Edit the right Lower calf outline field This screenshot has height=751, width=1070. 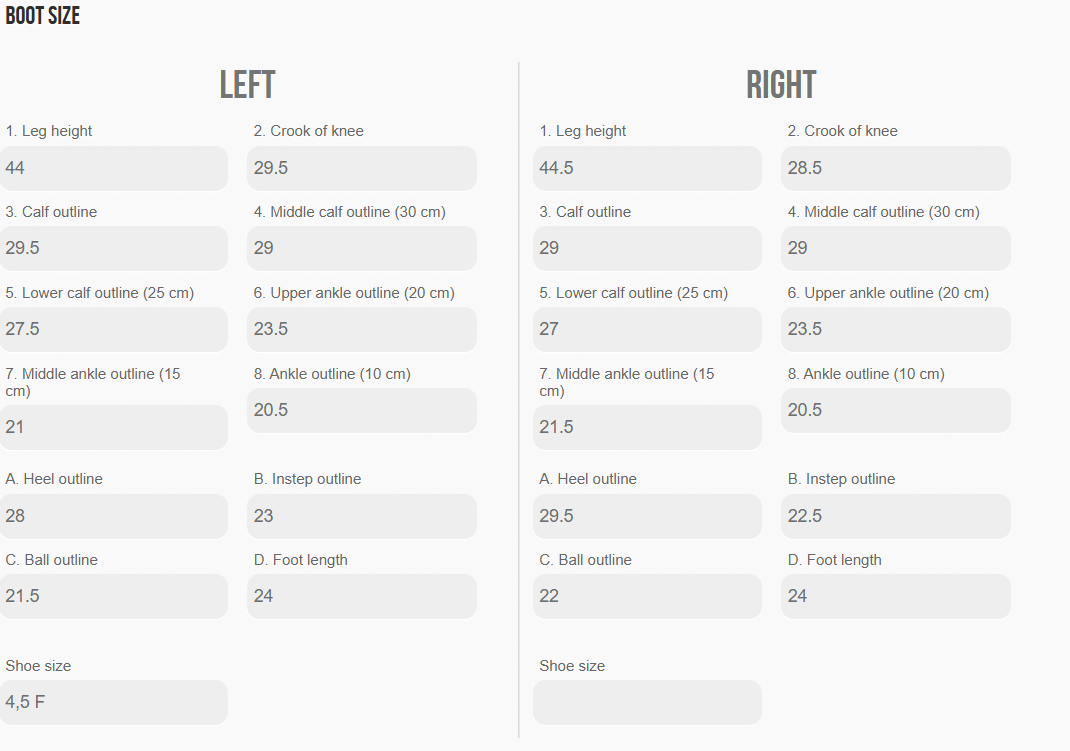click(x=648, y=329)
